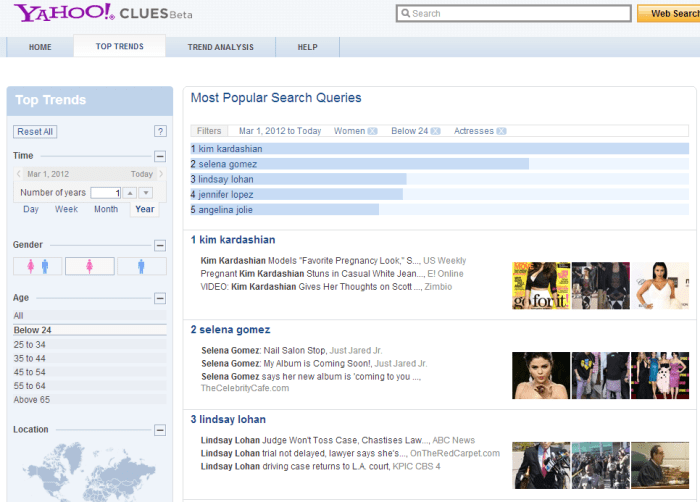Open Kim Kardashian 'go for it' magazine thumbnail

click(541, 285)
